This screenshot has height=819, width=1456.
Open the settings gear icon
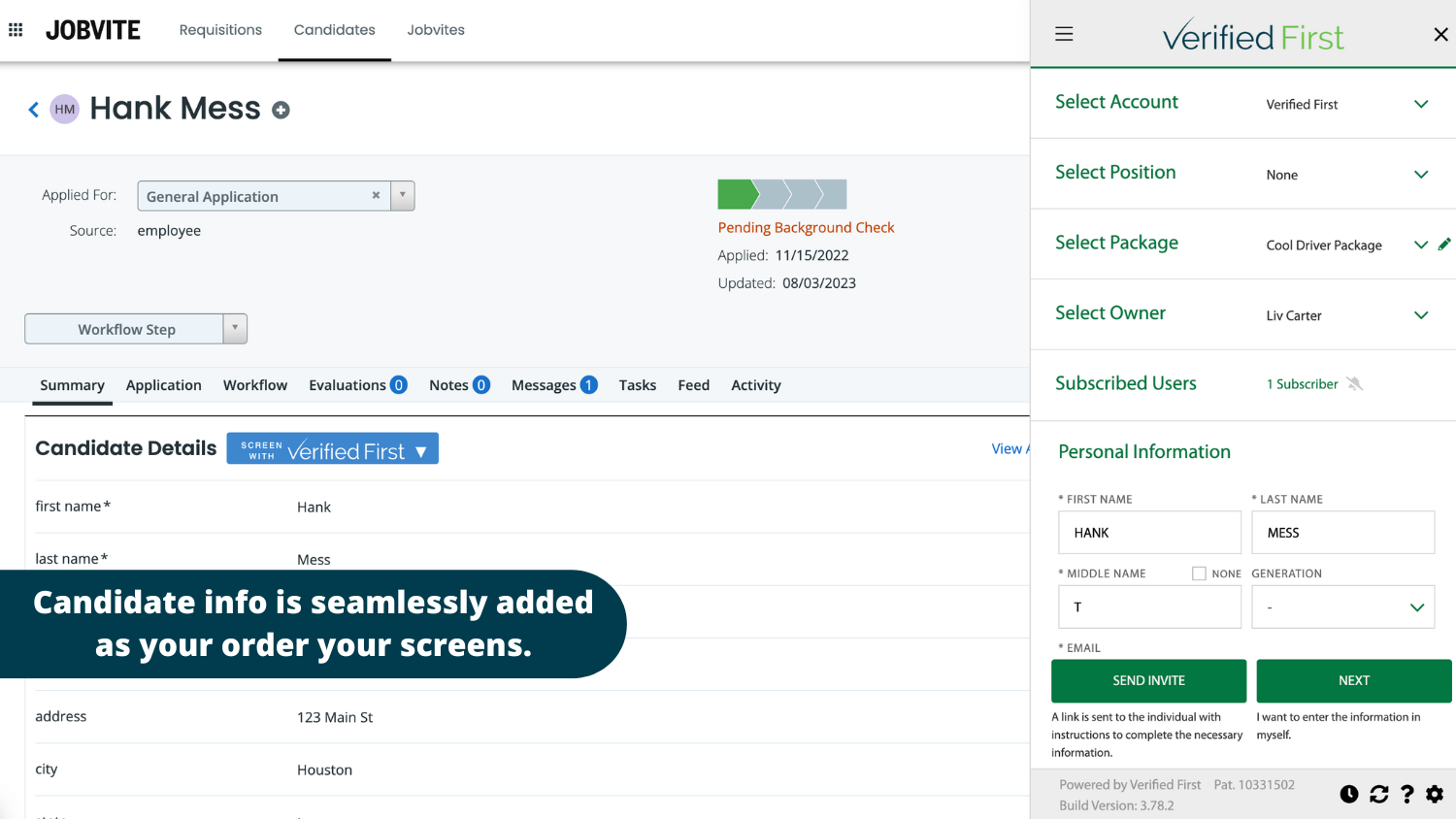coord(1435,795)
